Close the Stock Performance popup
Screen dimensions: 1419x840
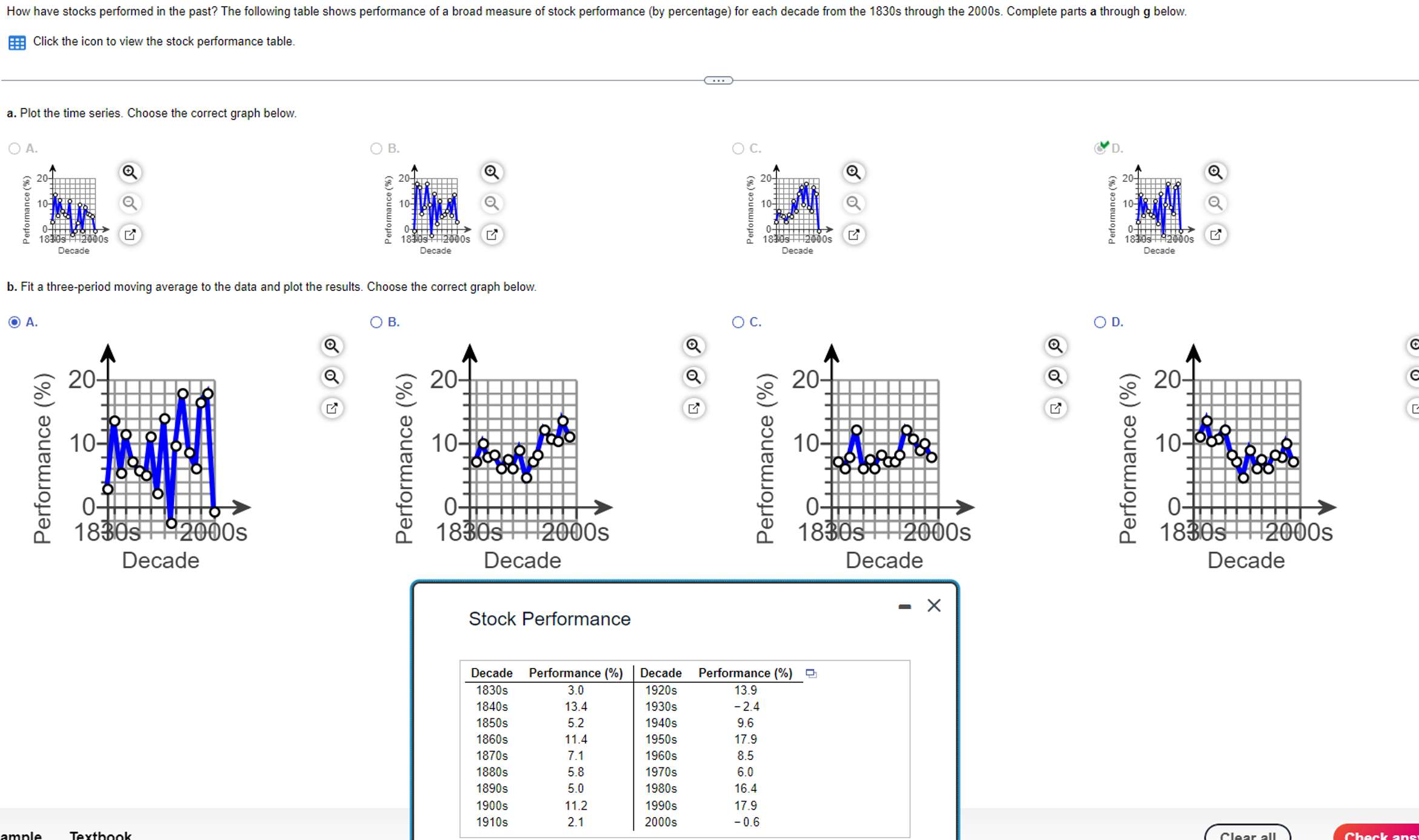[934, 605]
